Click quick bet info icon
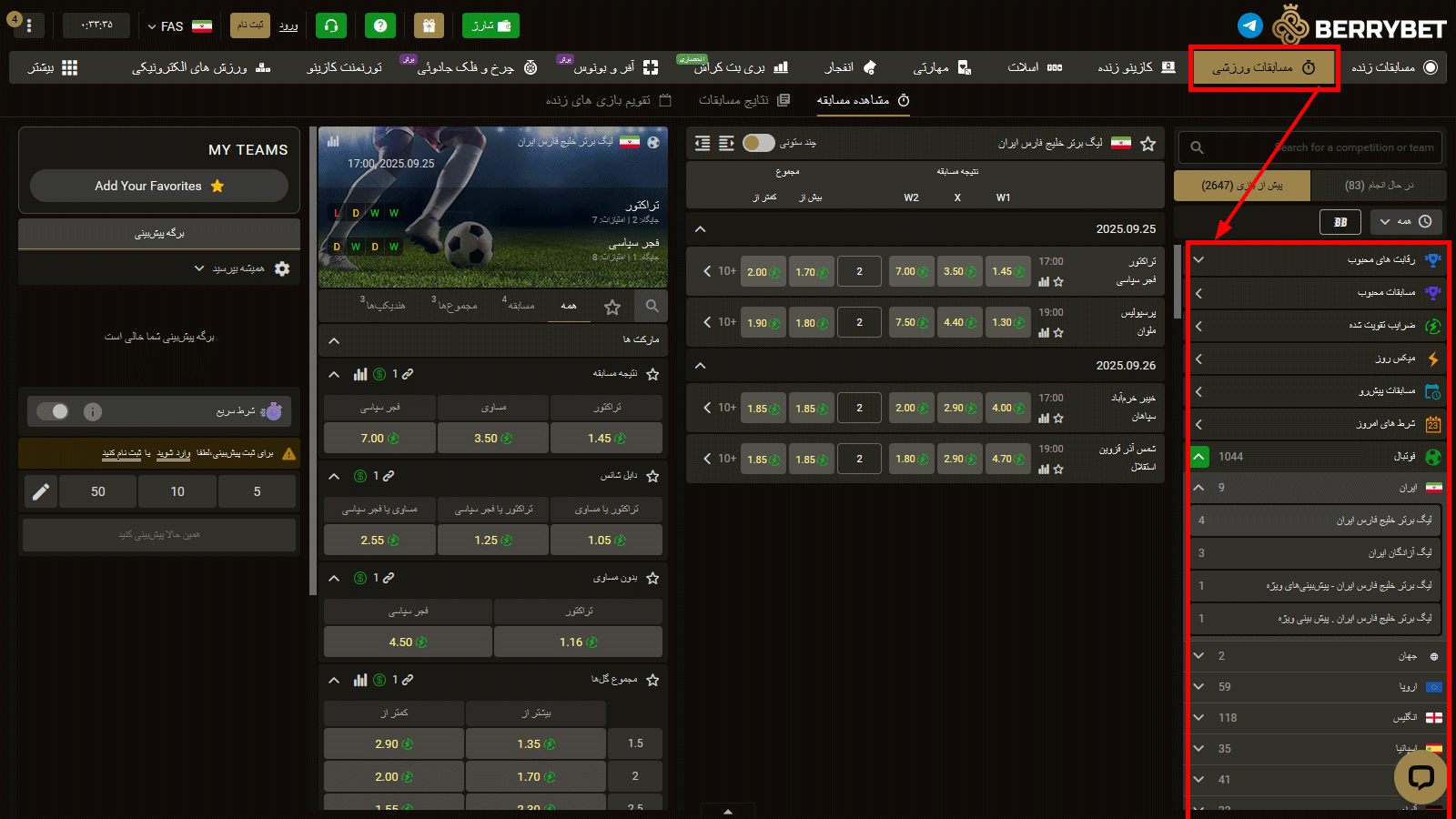Image resolution: width=1456 pixels, height=819 pixels. click(x=93, y=411)
